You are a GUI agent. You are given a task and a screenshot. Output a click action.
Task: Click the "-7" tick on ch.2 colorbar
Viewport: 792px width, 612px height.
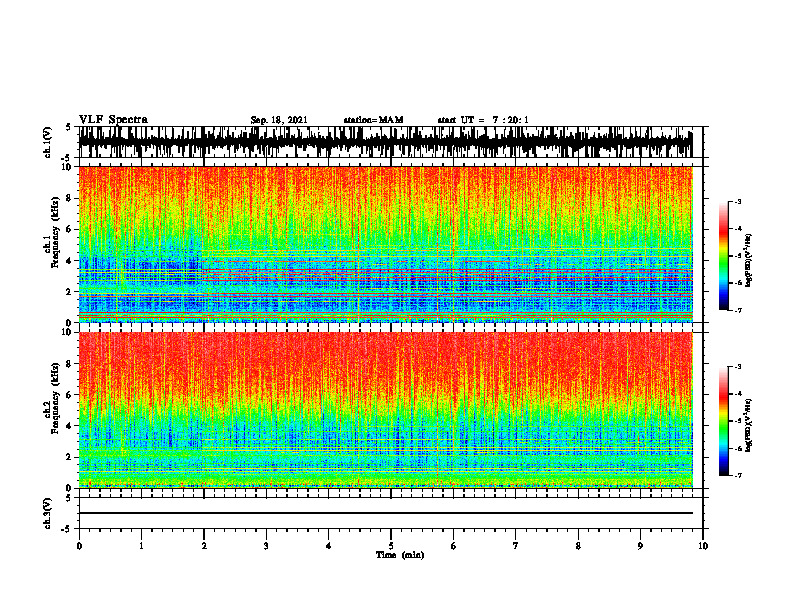(x=737, y=475)
